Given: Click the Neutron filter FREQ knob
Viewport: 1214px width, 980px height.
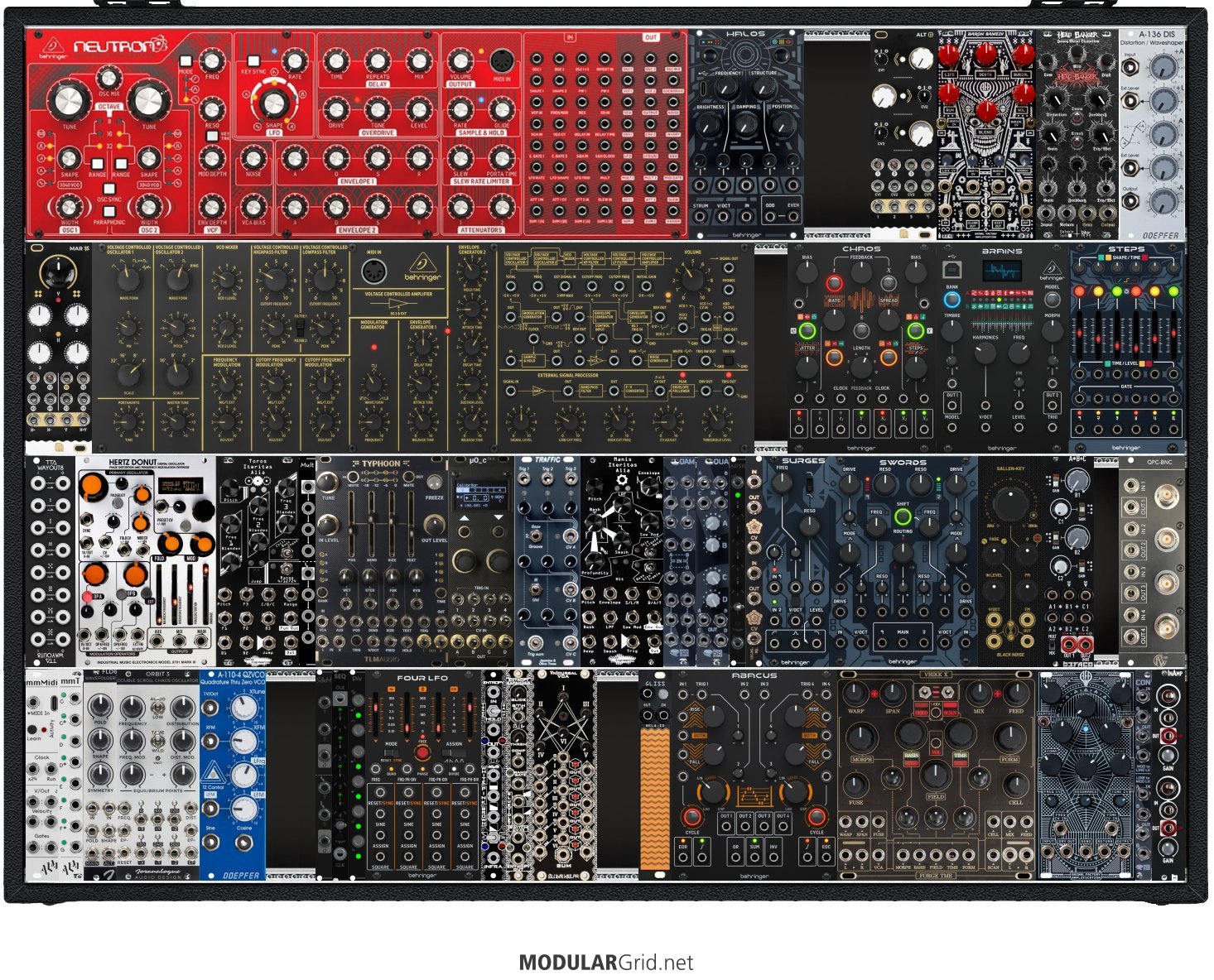Looking at the screenshot, I should [x=212, y=60].
